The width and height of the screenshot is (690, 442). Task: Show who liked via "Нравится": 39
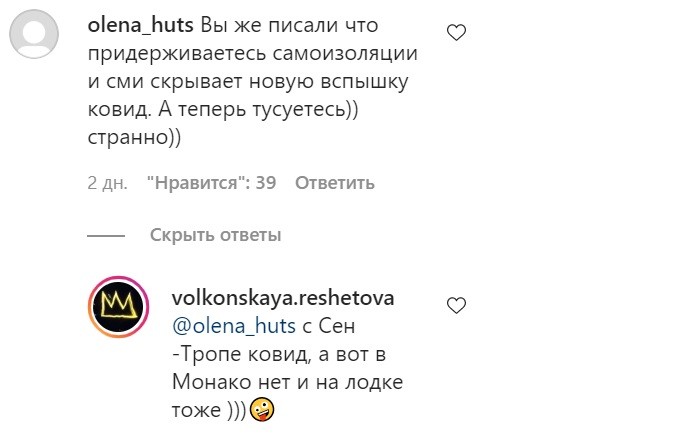(211, 183)
